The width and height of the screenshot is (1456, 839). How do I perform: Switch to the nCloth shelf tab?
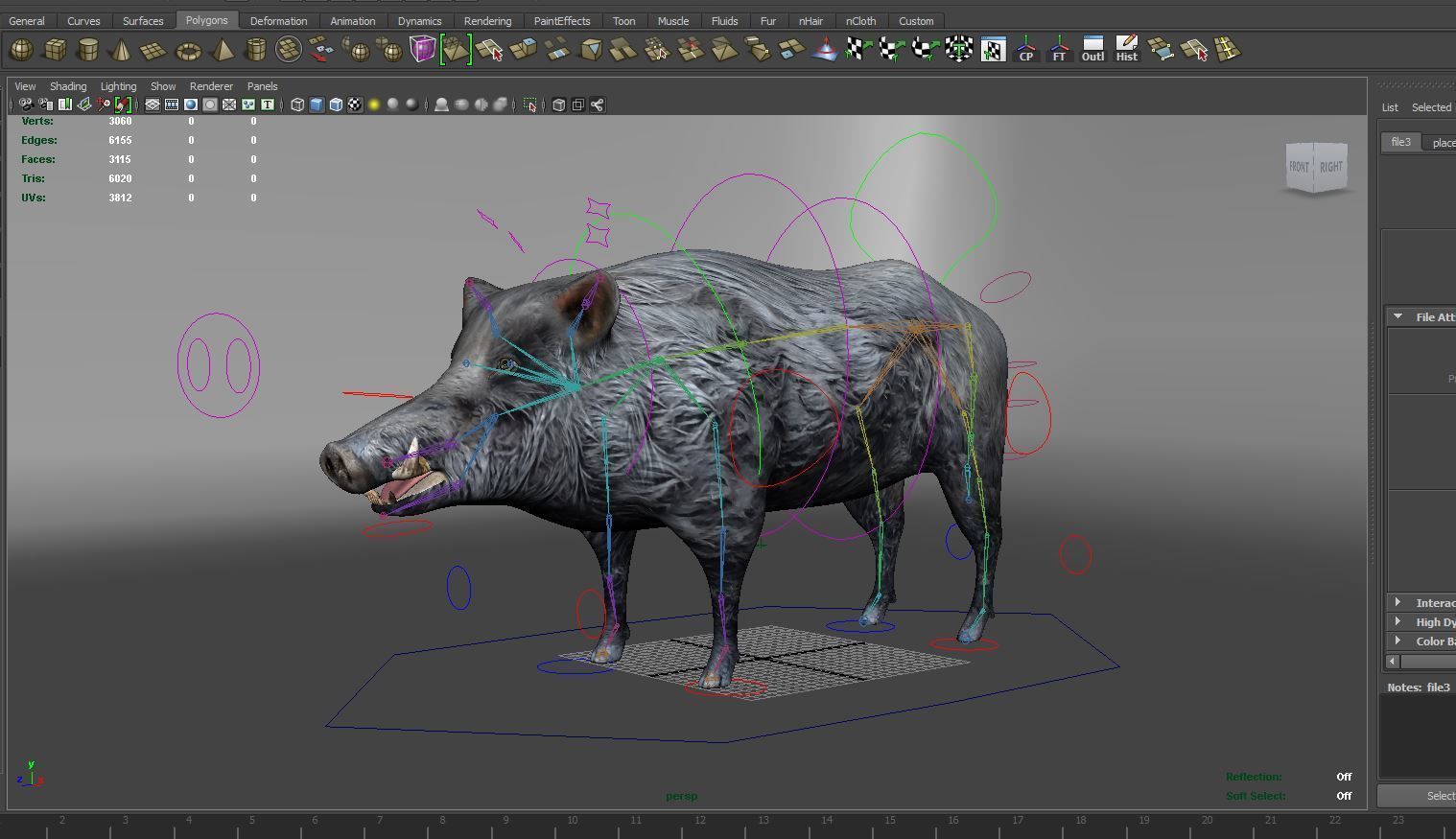coord(860,20)
